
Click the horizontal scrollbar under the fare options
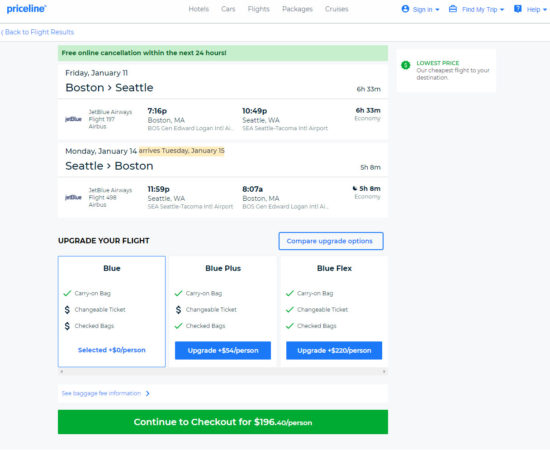(223, 371)
